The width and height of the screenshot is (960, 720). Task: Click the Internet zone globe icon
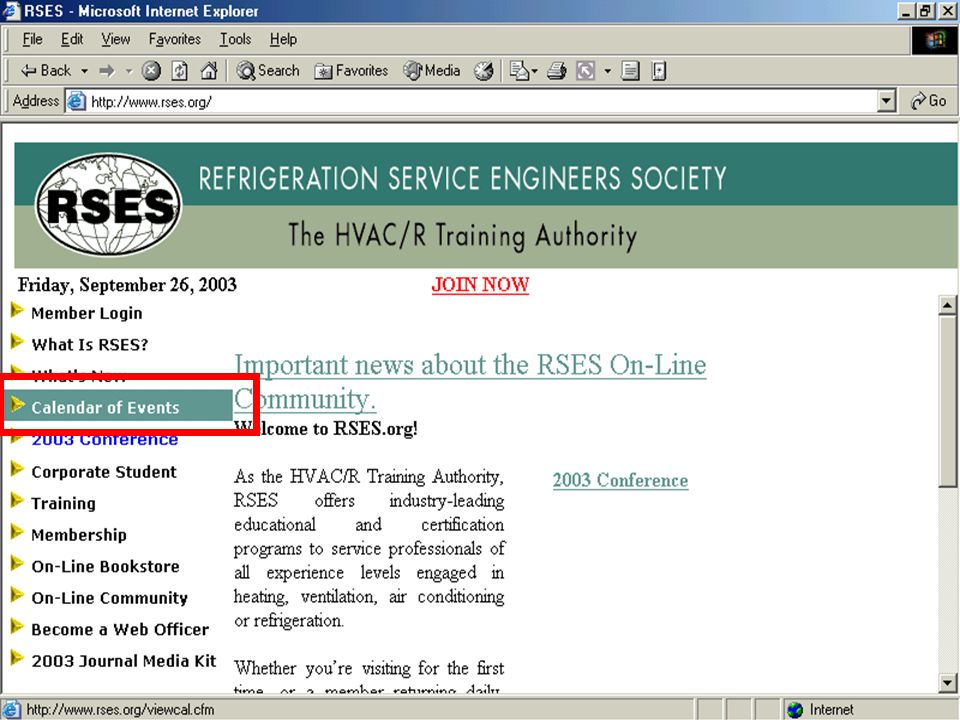click(795, 710)
